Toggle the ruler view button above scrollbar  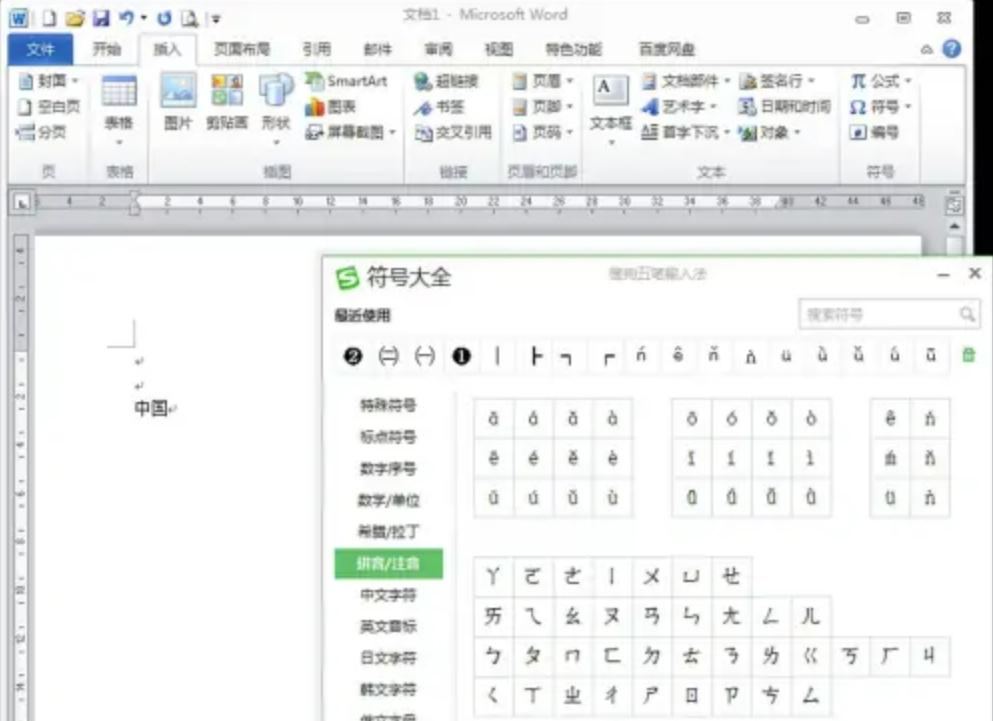pos(953,204)
